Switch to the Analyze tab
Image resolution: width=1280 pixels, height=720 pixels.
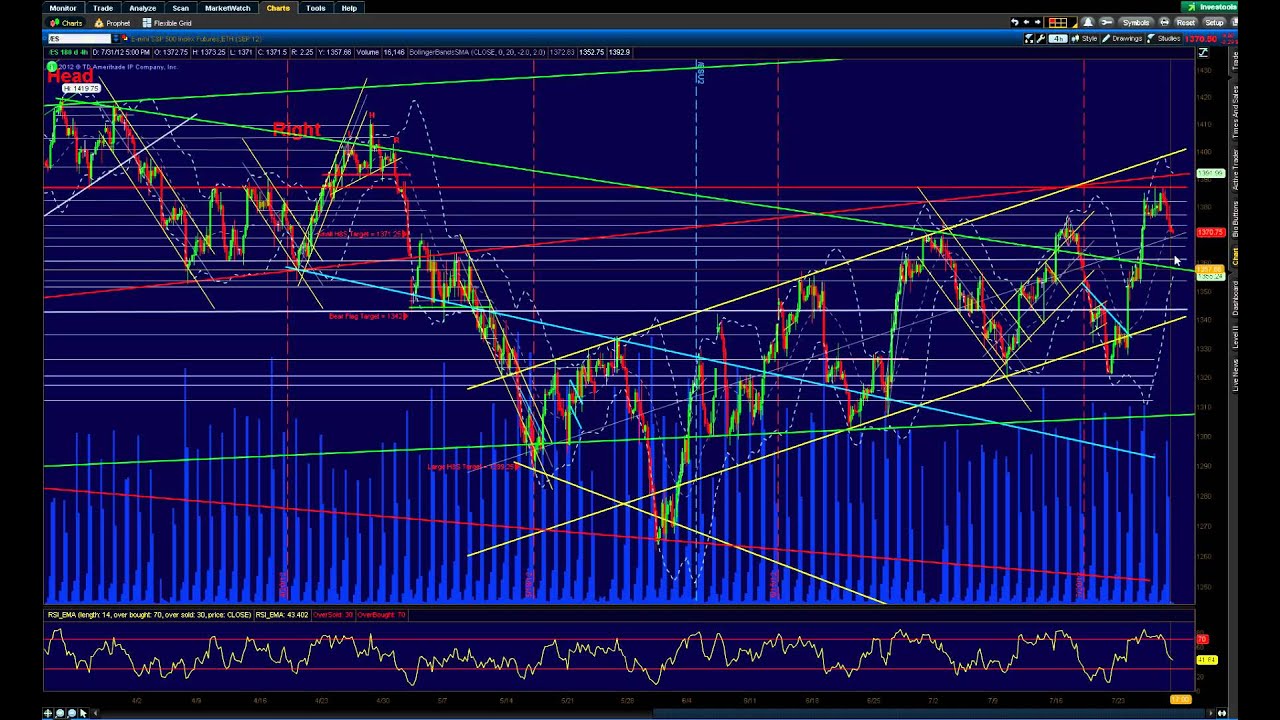[142, 8]
